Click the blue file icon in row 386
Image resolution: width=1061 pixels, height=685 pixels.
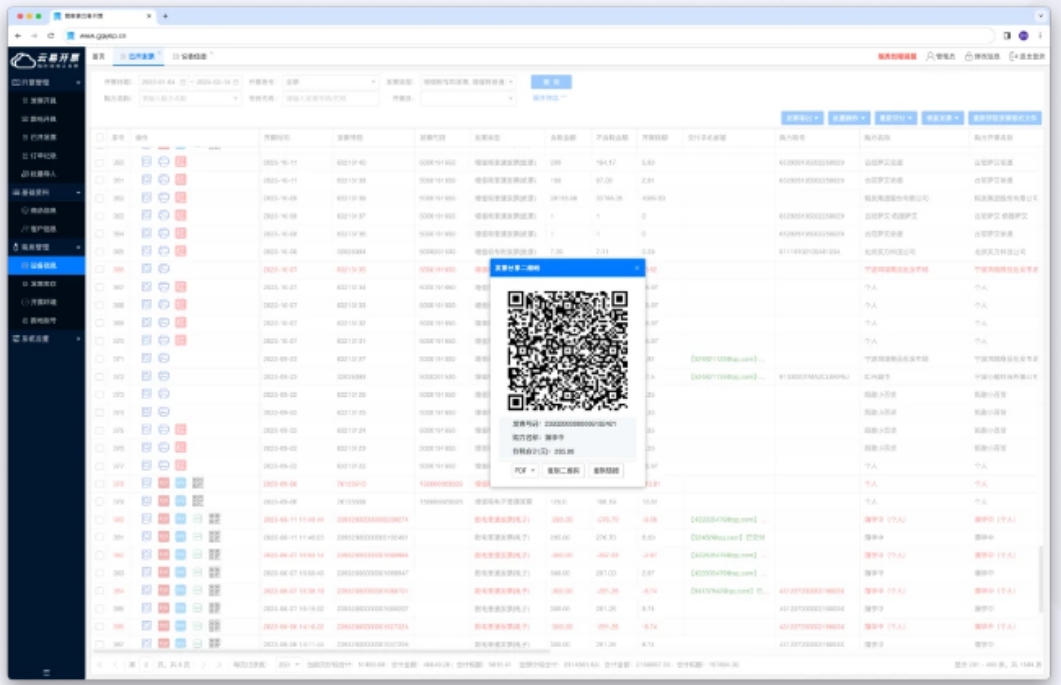point(181,626)
